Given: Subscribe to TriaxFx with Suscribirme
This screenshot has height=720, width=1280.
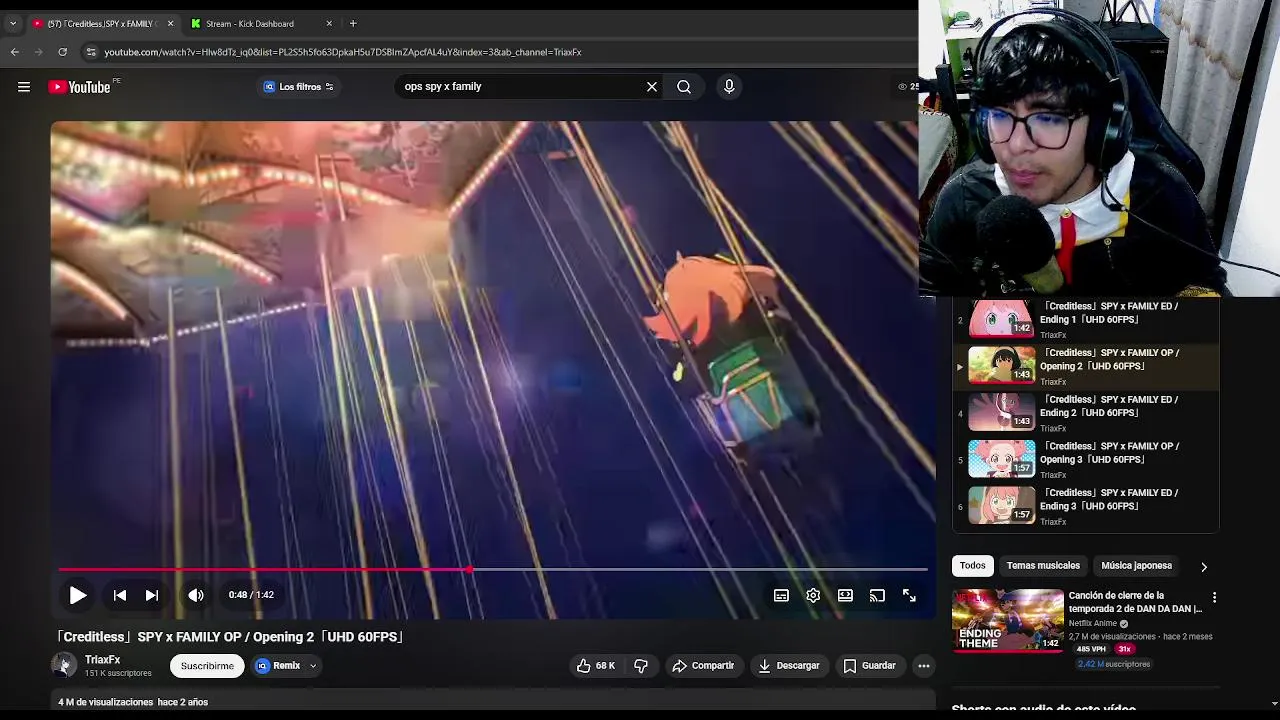Looking at the screenshot, I should (x=207, y=666).
